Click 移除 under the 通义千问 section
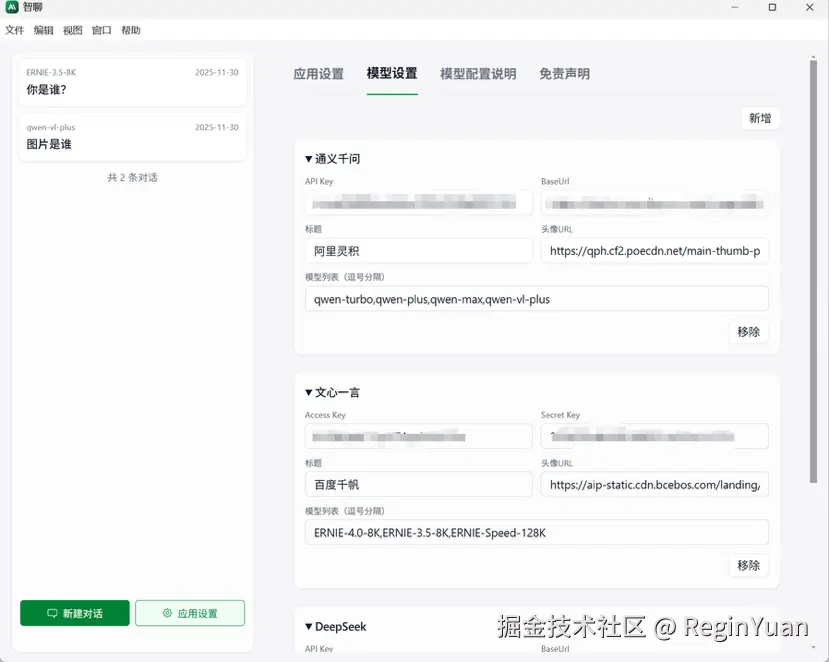This screenshot has width=829, height=662. click(x=748, y=331)
